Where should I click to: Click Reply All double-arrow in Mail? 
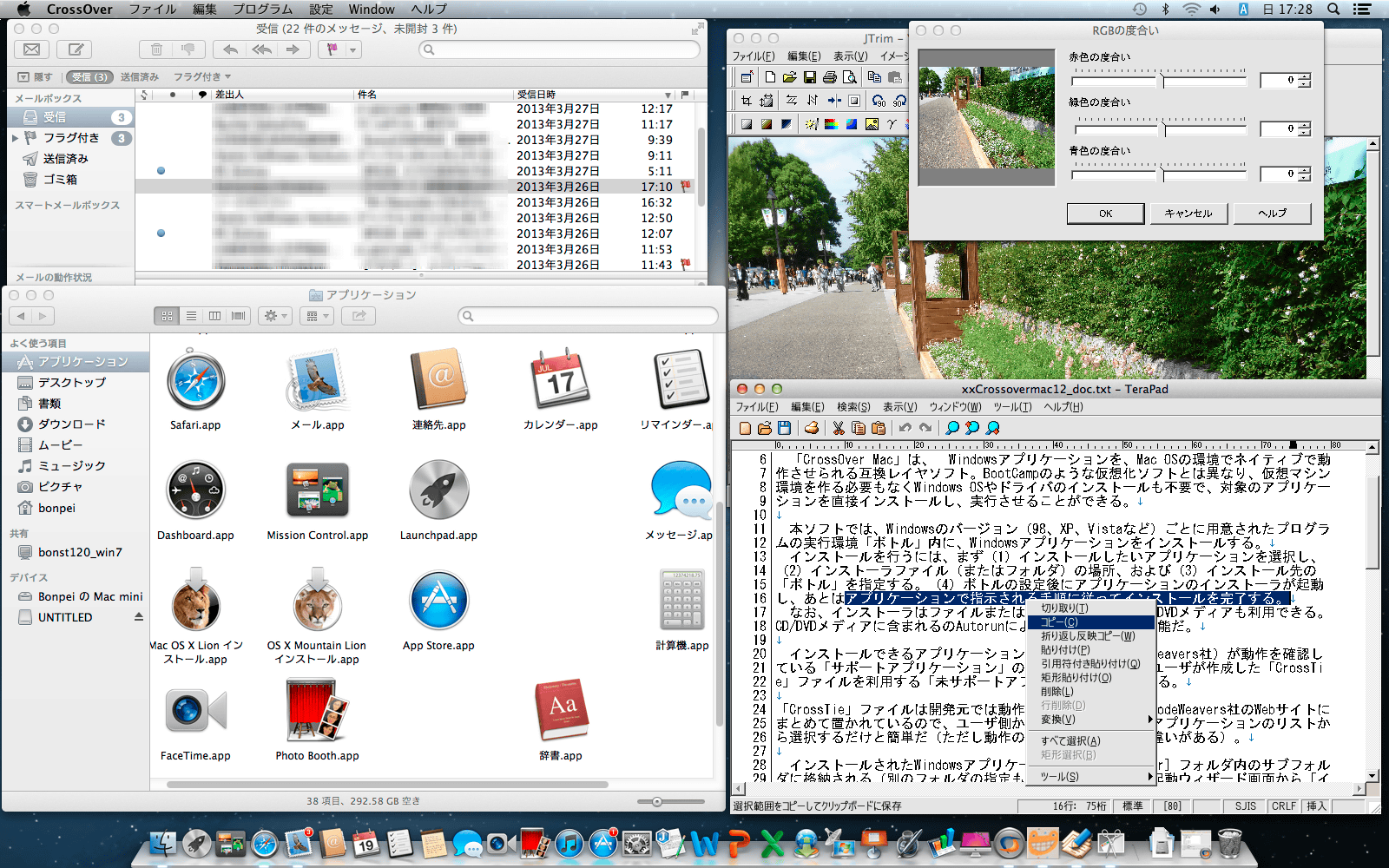(x=261, y=49)
